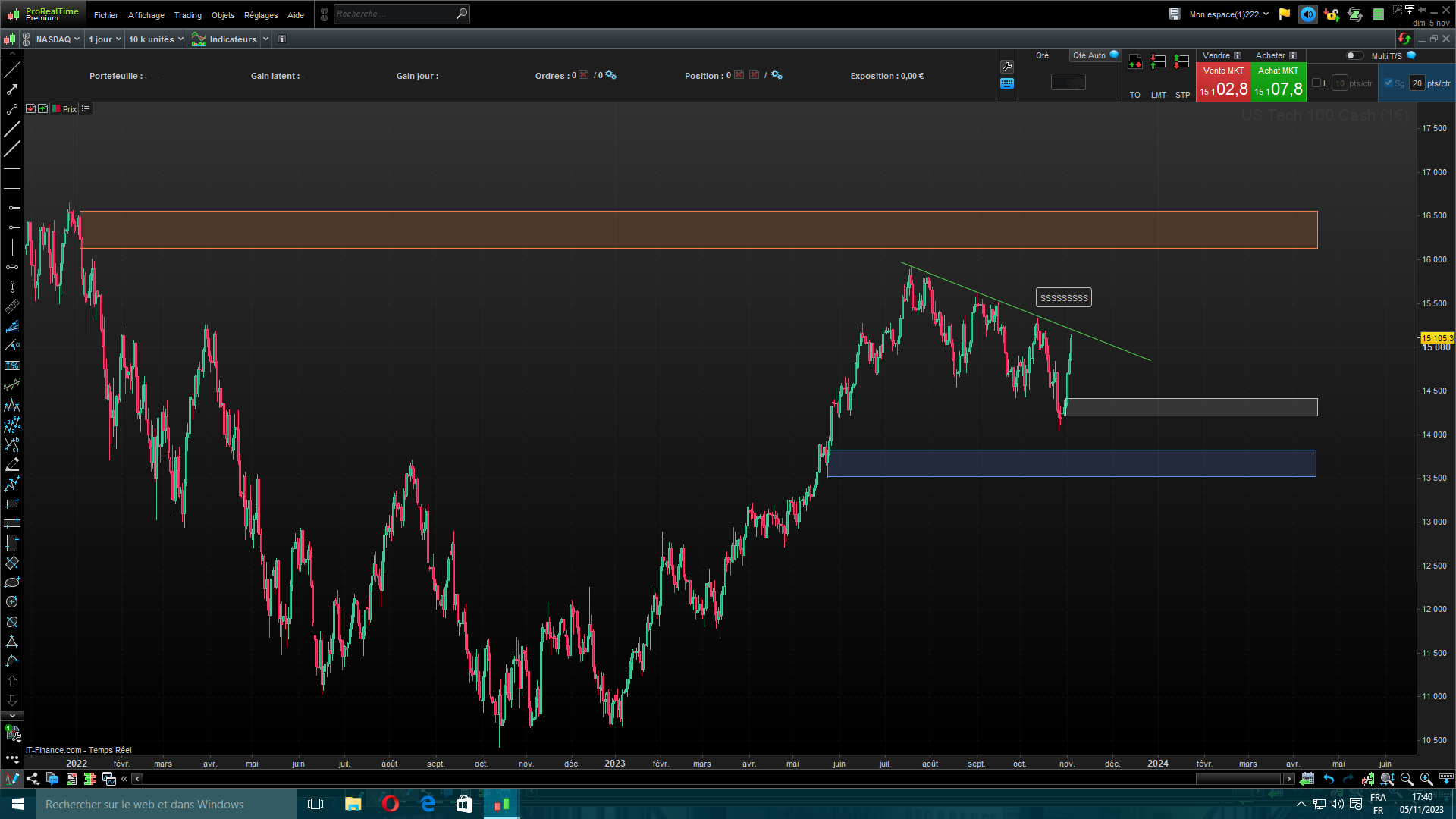The height and width of the screenshot is (819, 1456).
Task: Select the STP stop order icon
Action: point(1181,62)
